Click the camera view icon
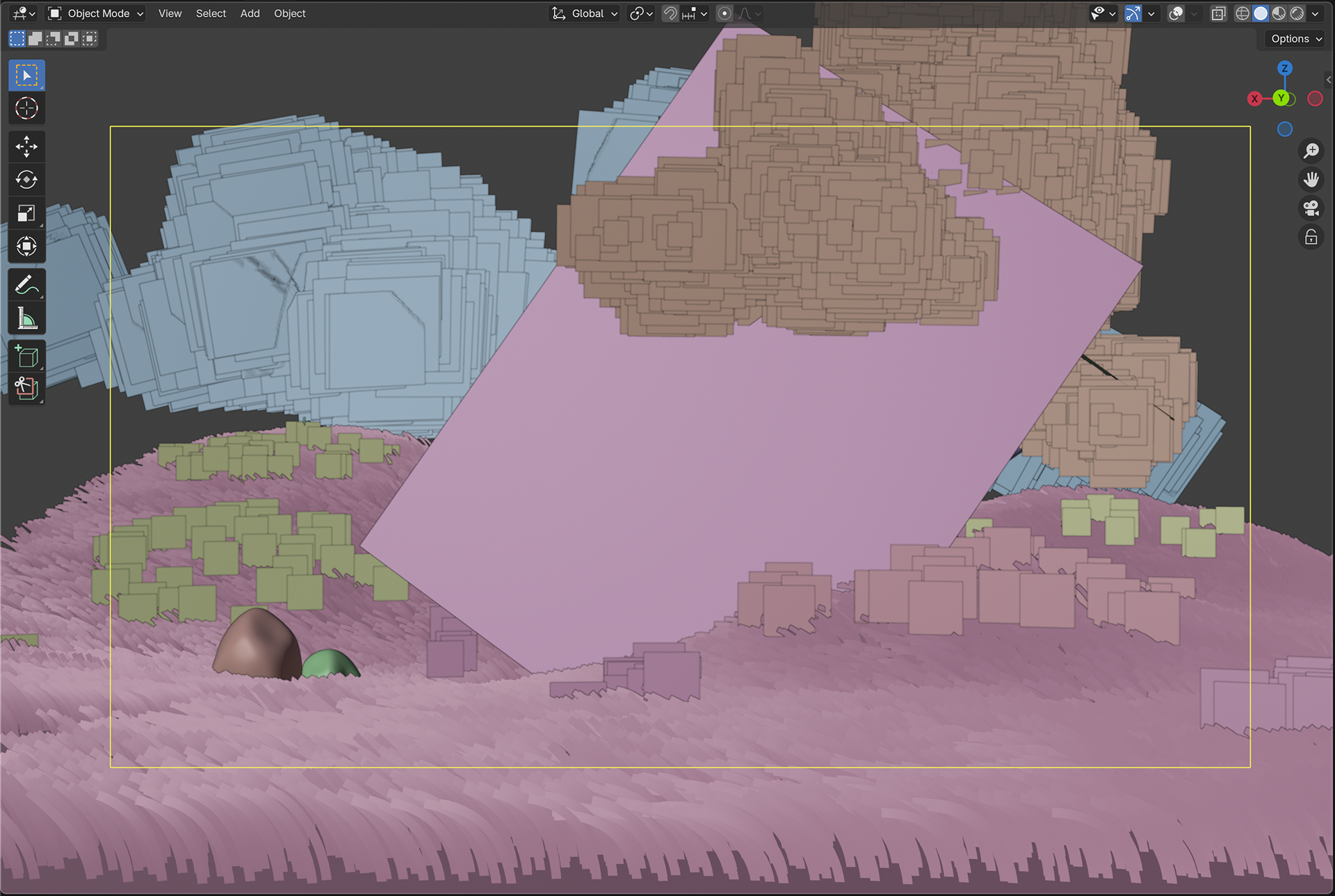 [1311, 208]
